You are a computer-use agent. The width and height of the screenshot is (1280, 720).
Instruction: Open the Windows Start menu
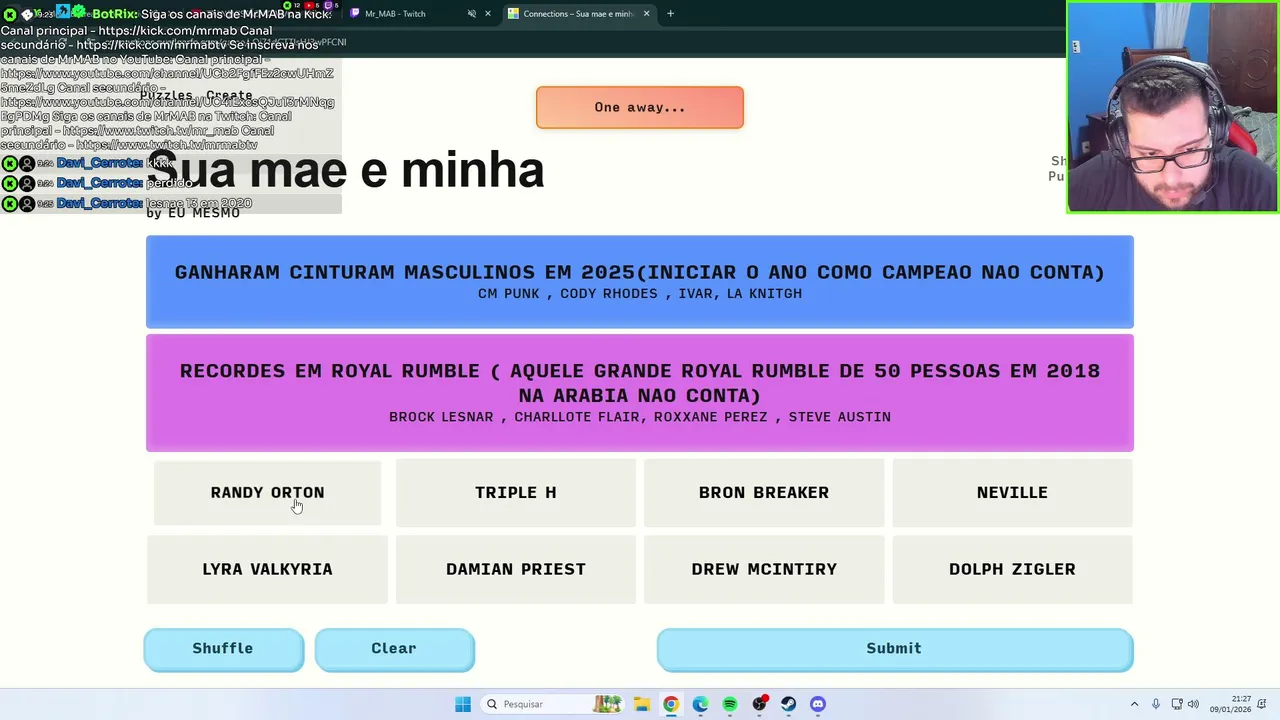[462, 704]
